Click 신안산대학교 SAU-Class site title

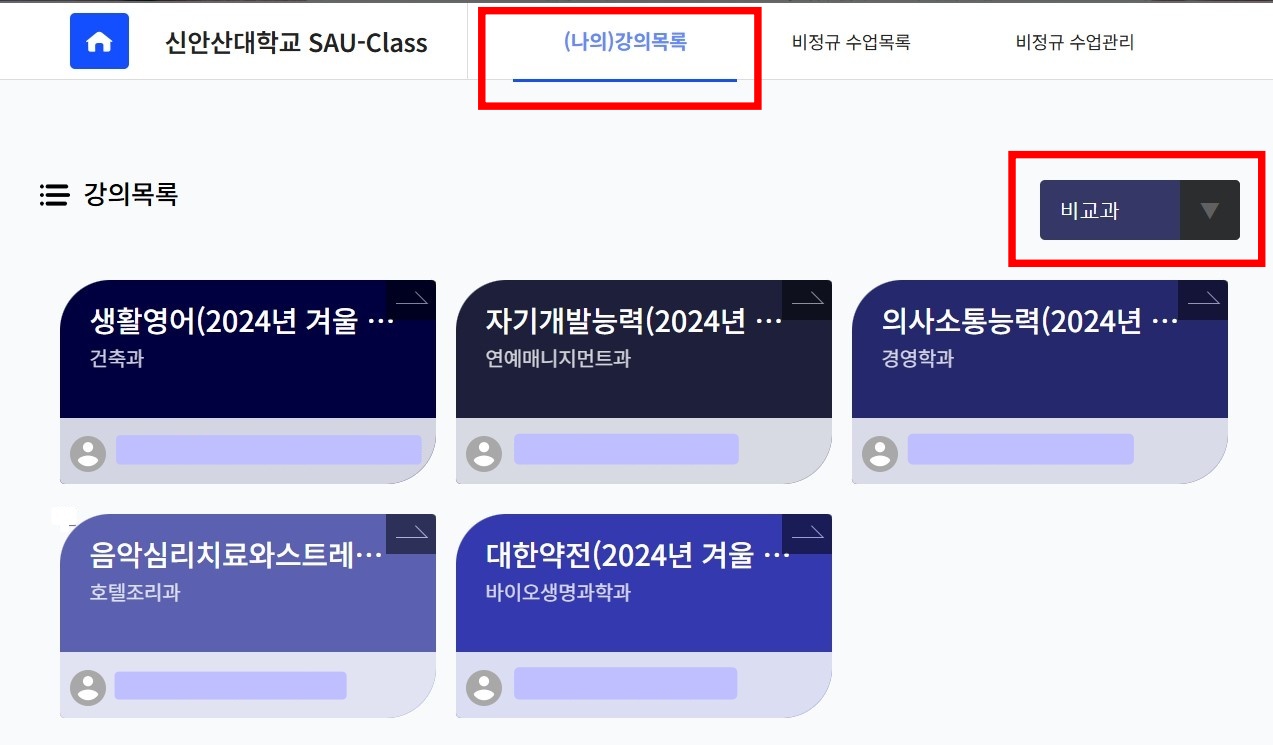(x=296, y=43)
